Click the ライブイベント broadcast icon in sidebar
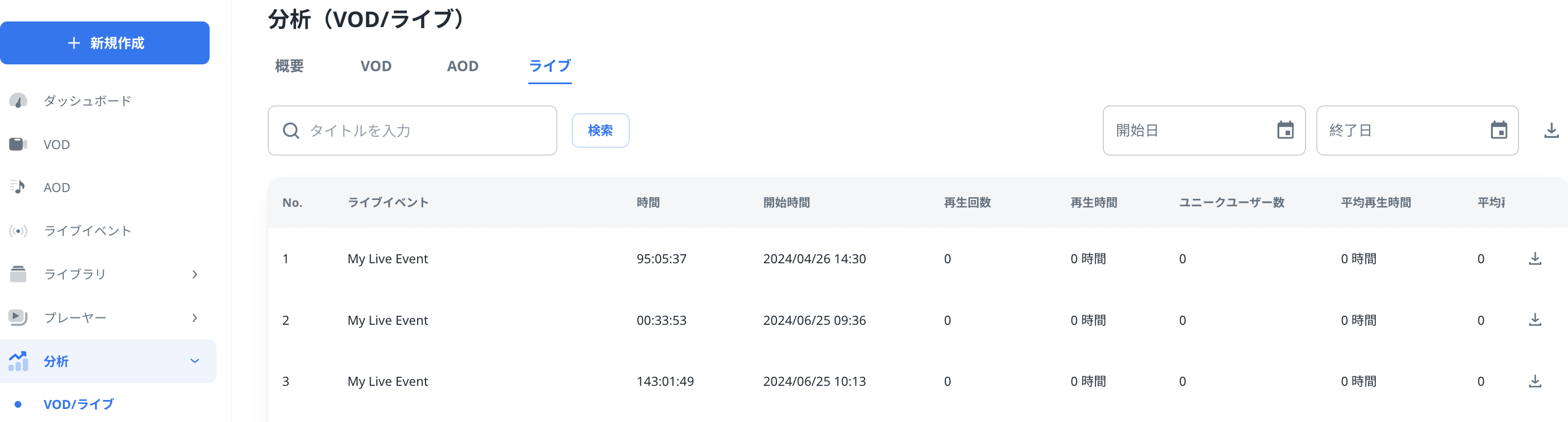The width and height of the screenshot is (1568, 422). (18, 231)
